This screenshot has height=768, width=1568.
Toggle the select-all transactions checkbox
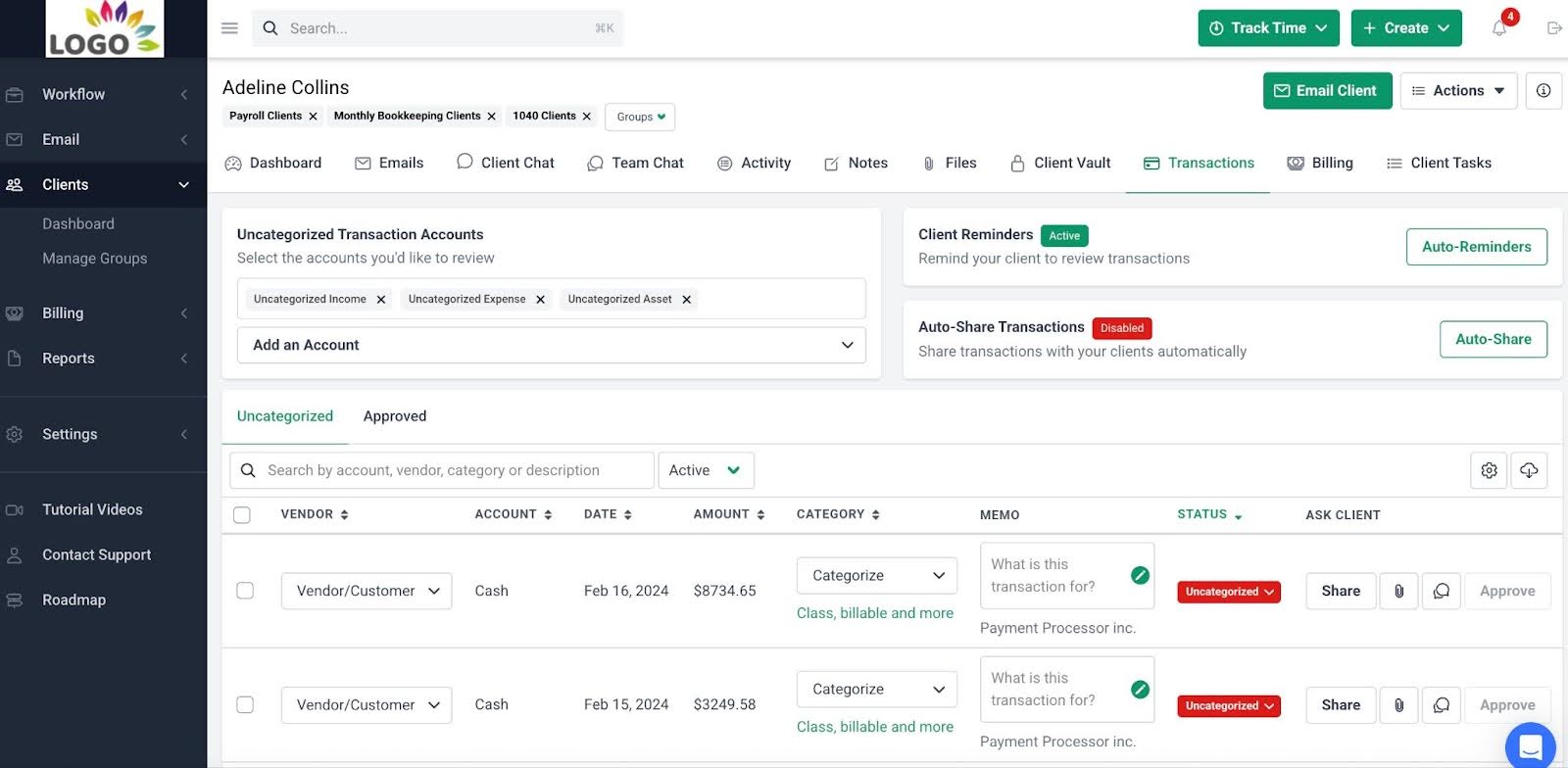[242, 515]
